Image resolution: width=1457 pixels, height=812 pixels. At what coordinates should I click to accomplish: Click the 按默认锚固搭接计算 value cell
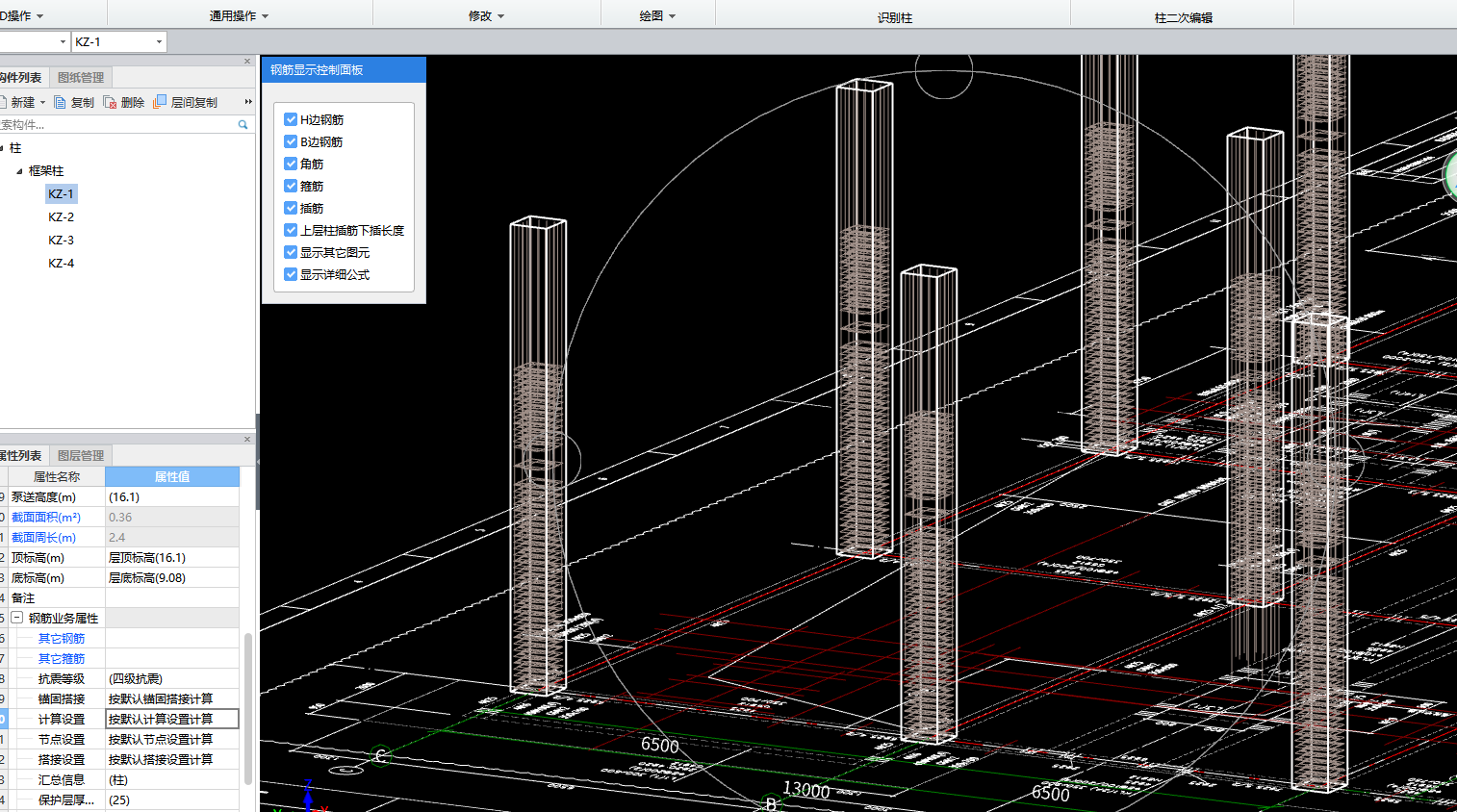point(172,699)
